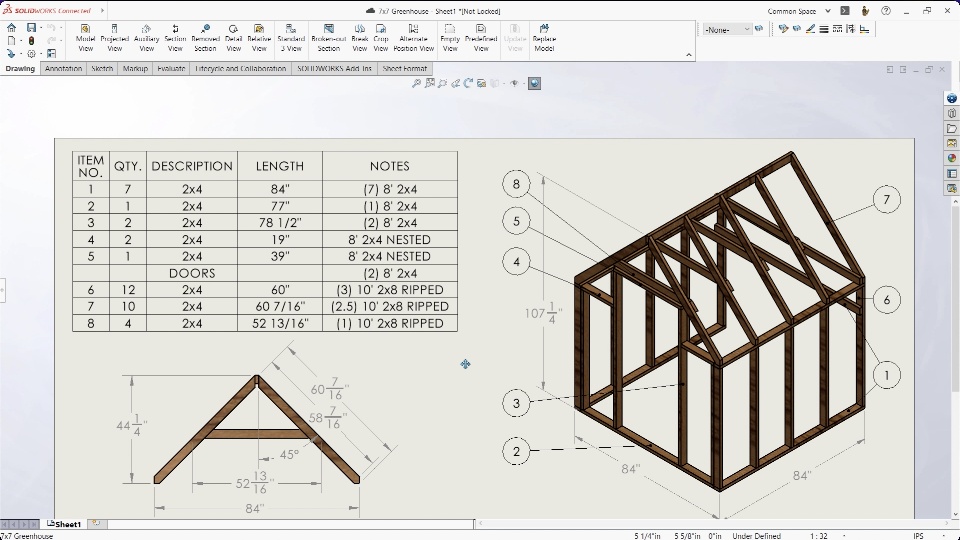
Task: Add a Break View
Action: coord(360,38)
